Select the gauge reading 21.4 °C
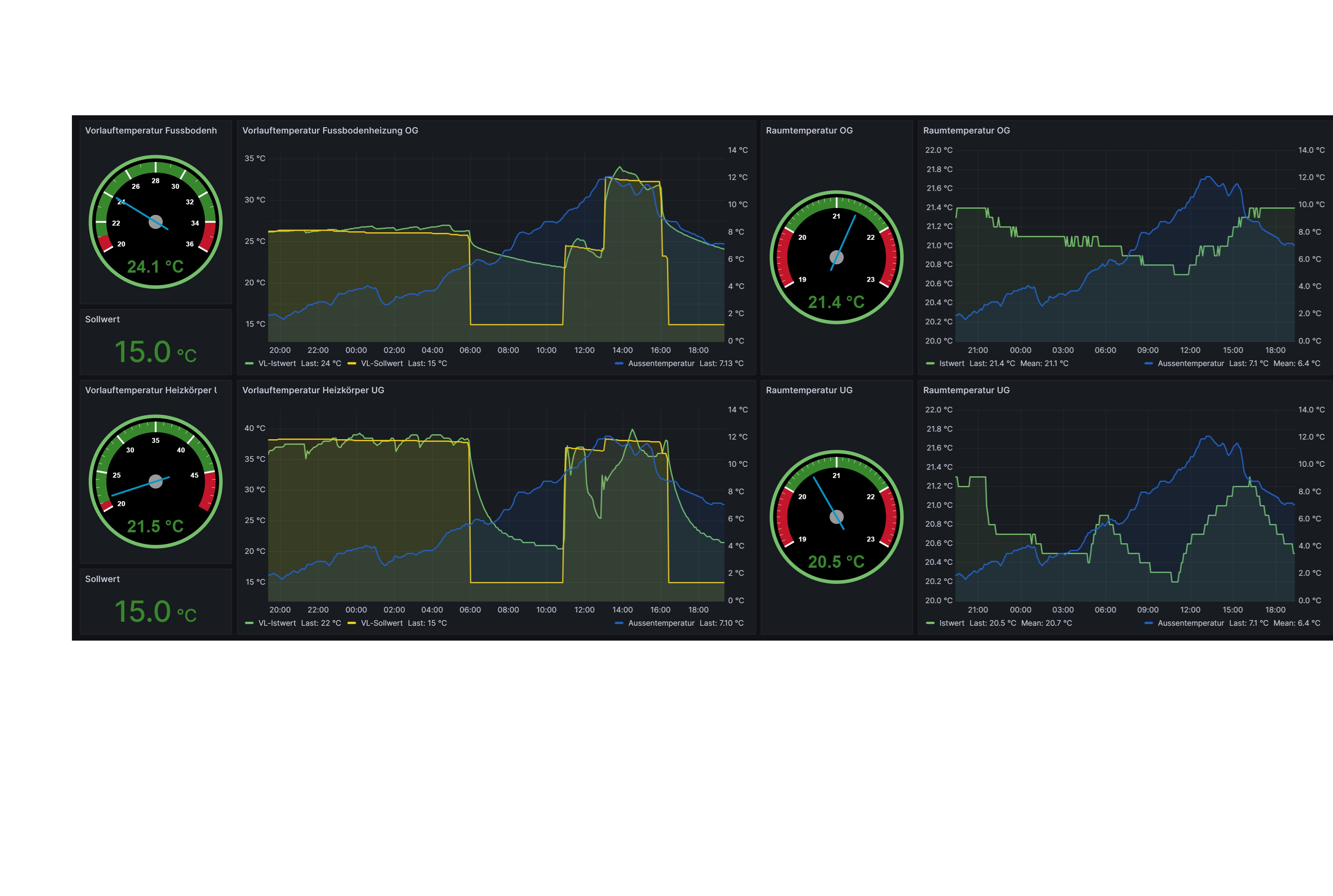The image size is (1333, 896). [836, 302]
